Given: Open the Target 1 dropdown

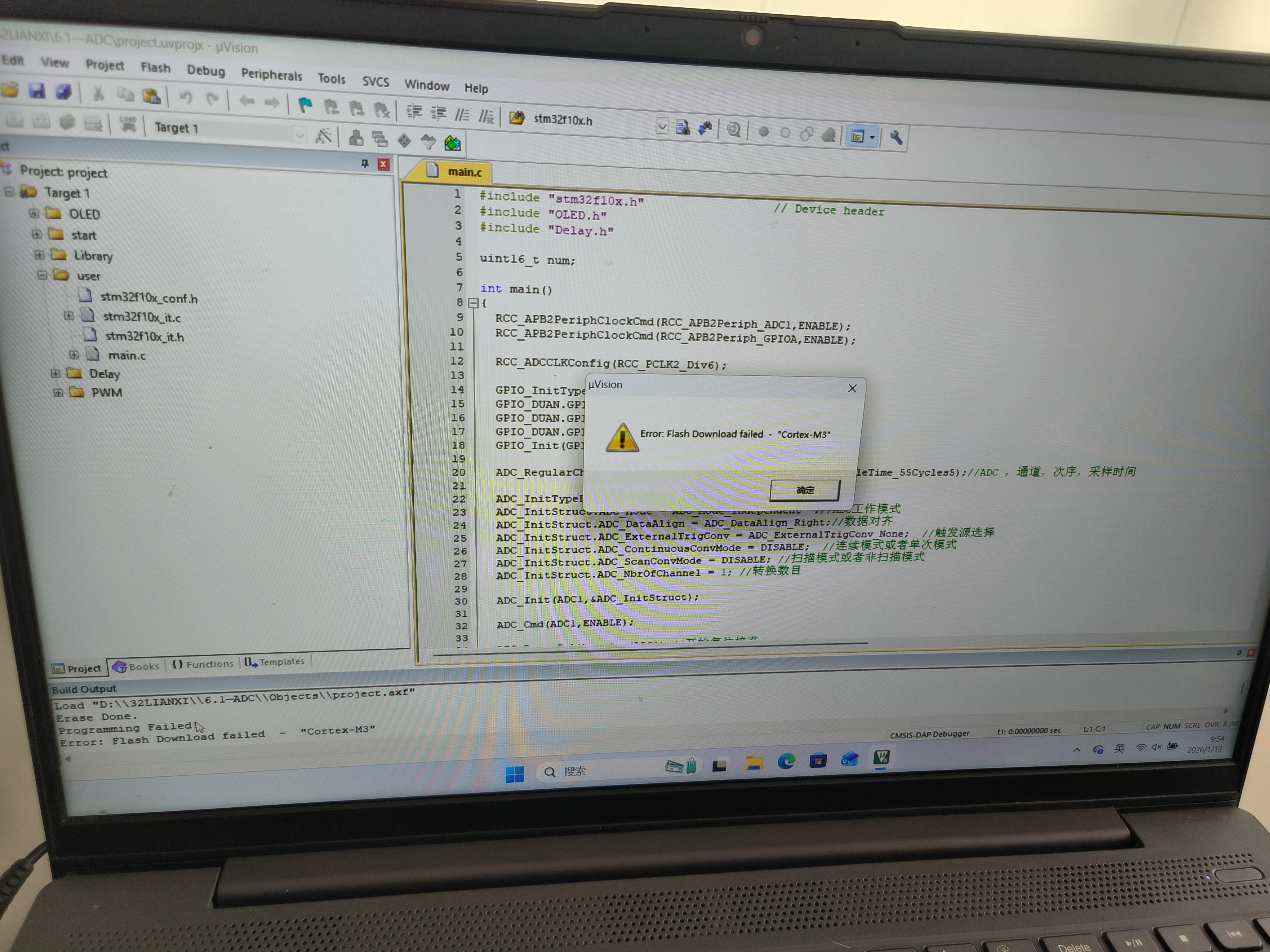Looking at the screenshot, I should (x=299, y=135).
